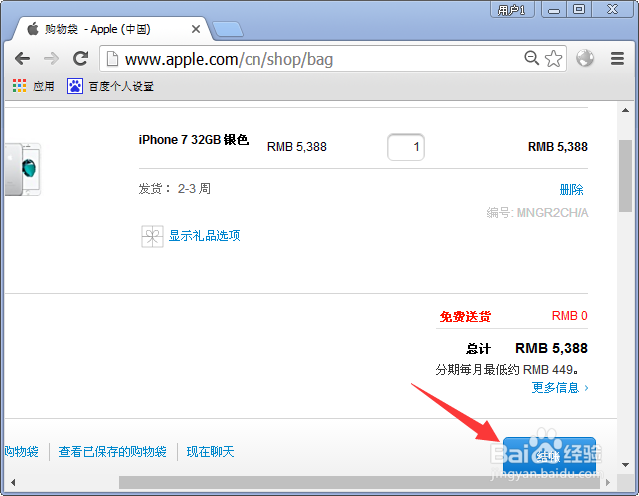Click the 用户1 profile button
639x496 pixels.
click(x=512, y=9)
